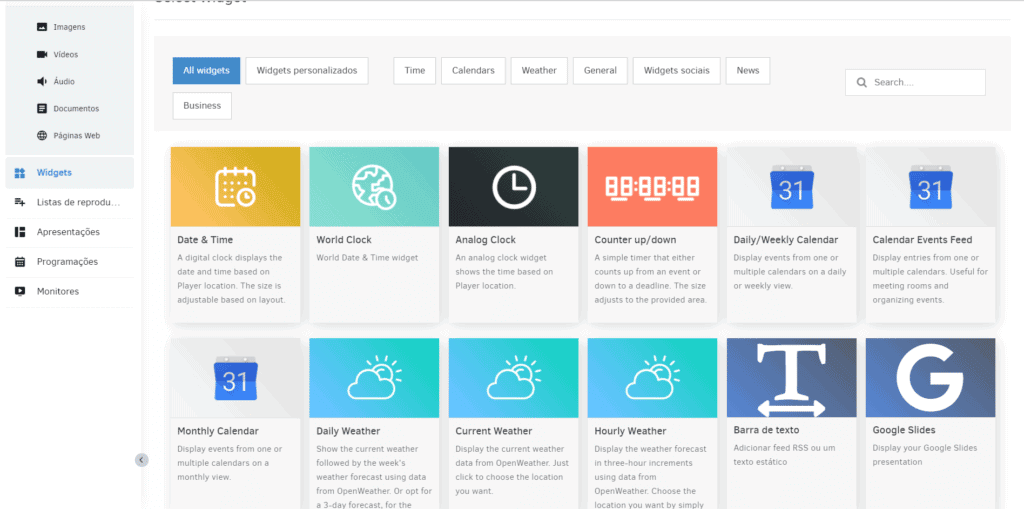Click the Monitores screen icon
This screenshot has width=1024, height=509.
(x=20, y=291)
